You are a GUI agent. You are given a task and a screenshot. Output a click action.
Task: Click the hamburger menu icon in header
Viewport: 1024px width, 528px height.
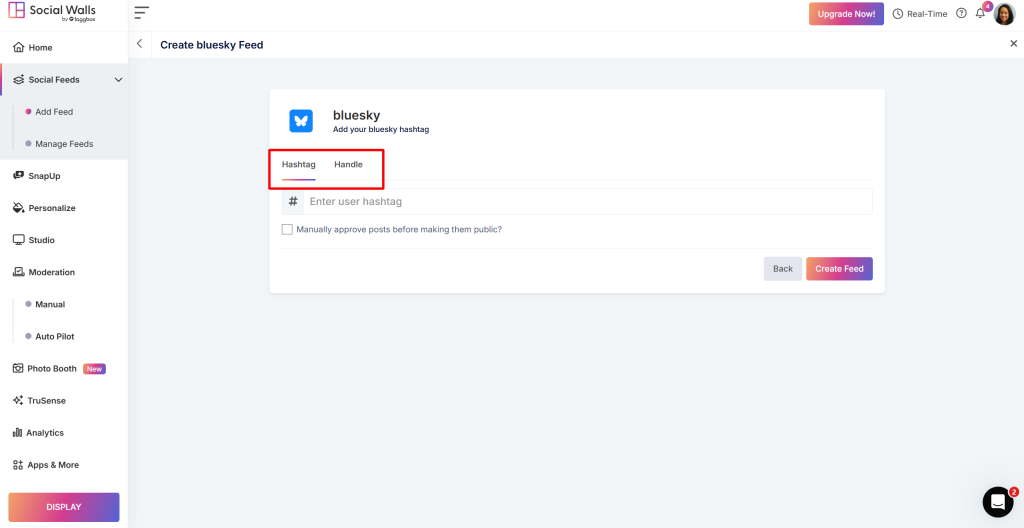[x=141, y=13]
